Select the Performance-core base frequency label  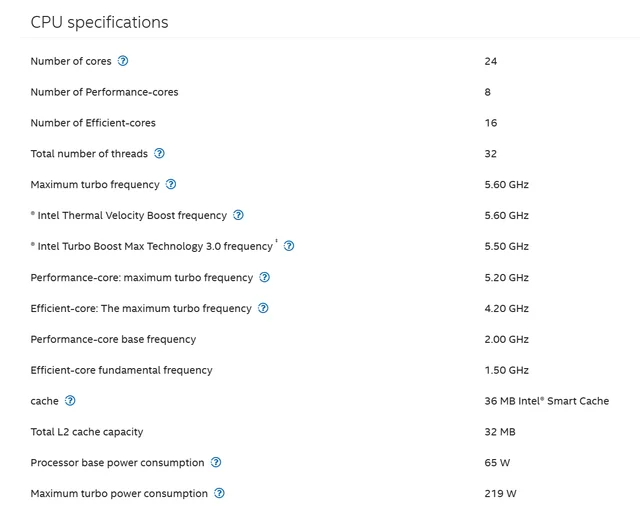click(113, 339)
